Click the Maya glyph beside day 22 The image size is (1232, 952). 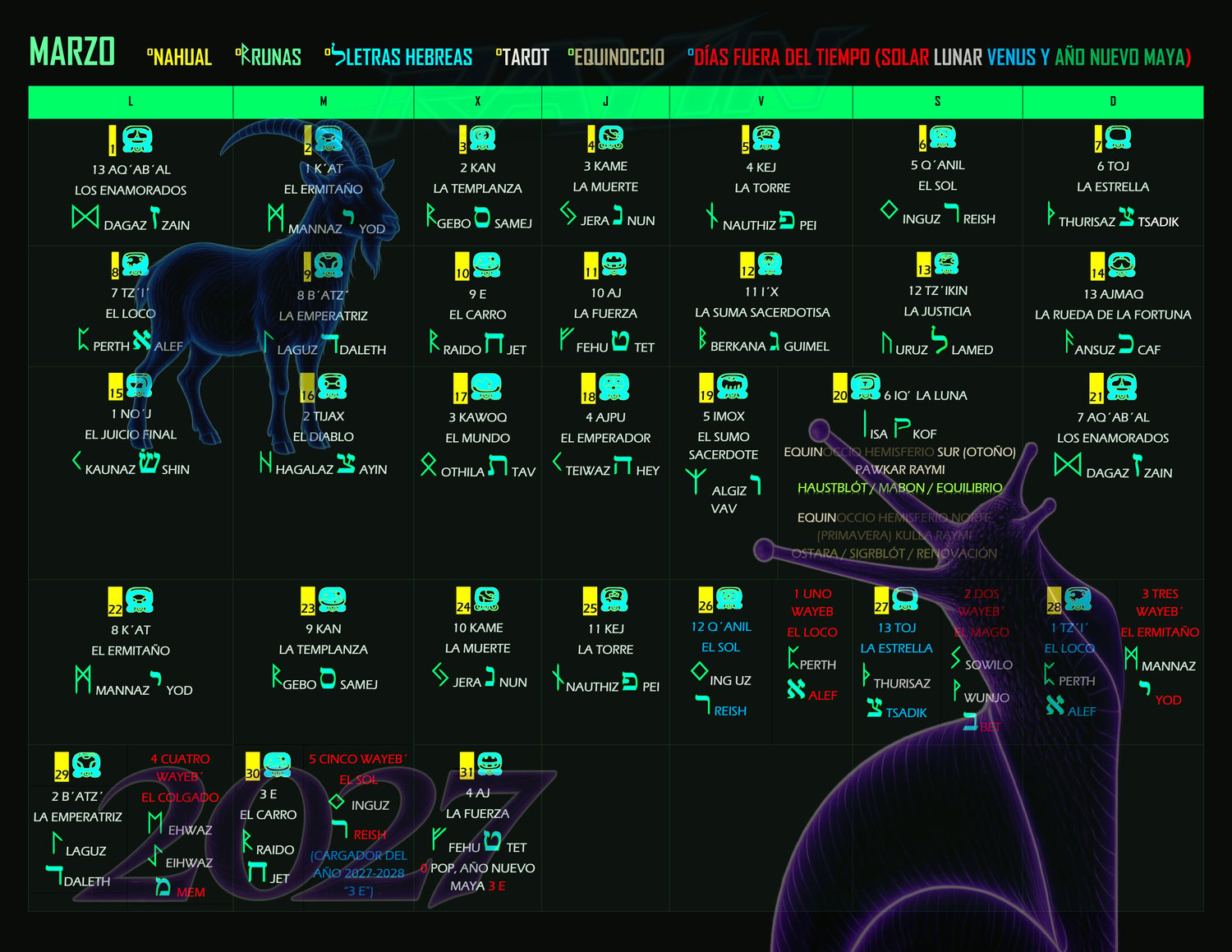pyautogui.click(x=139, y=600)
